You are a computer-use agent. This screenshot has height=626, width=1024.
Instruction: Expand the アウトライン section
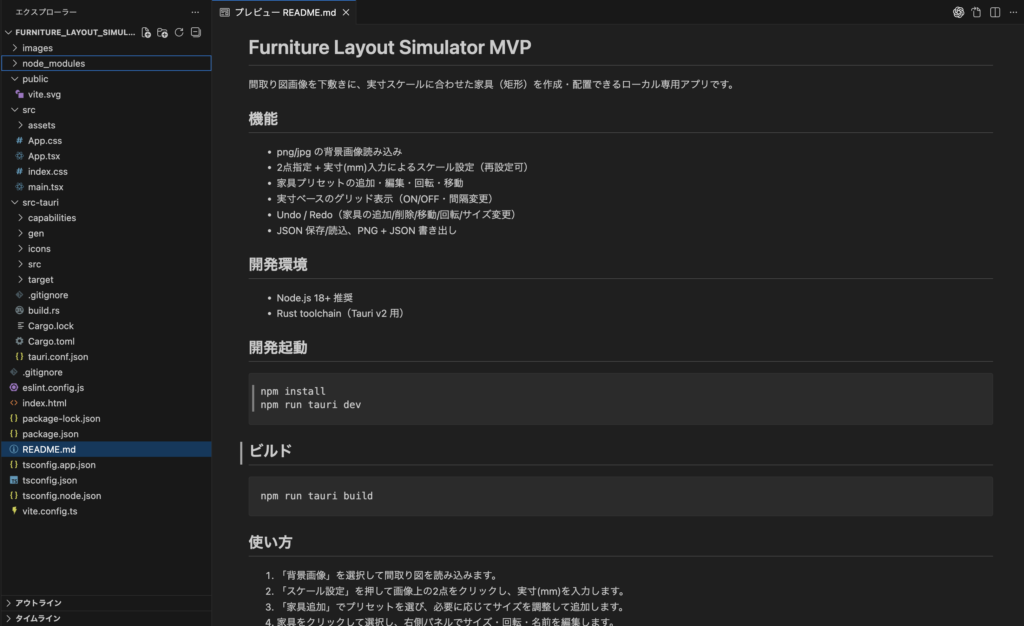(37, 603)
